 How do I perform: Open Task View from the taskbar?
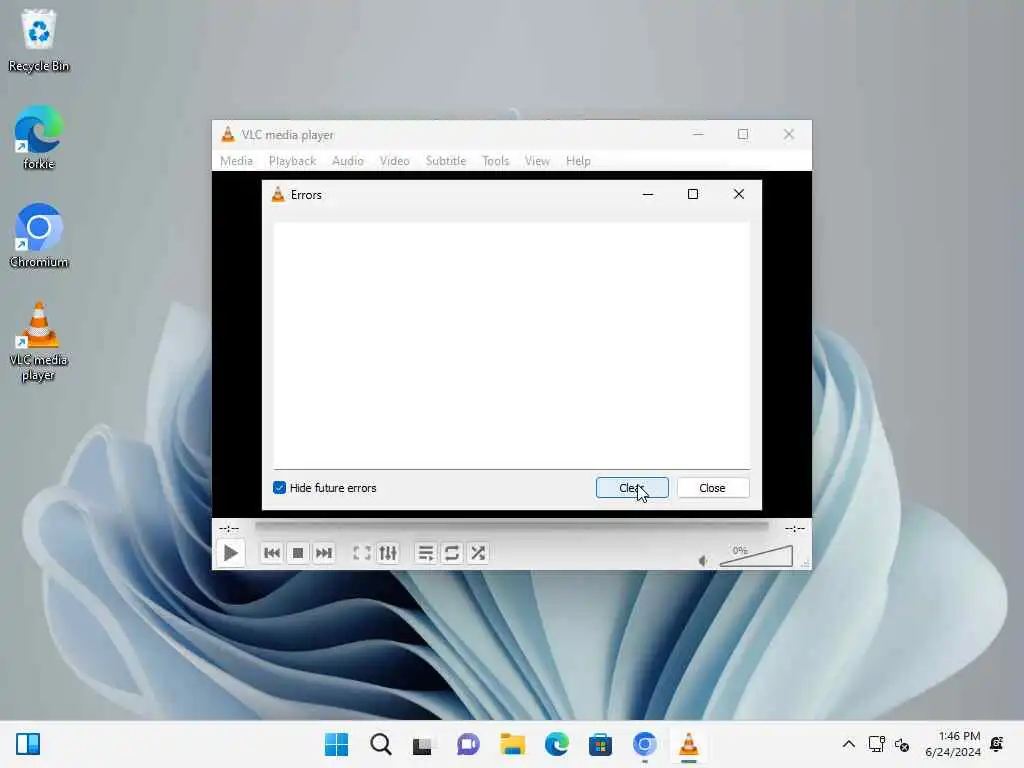[423, 744]
